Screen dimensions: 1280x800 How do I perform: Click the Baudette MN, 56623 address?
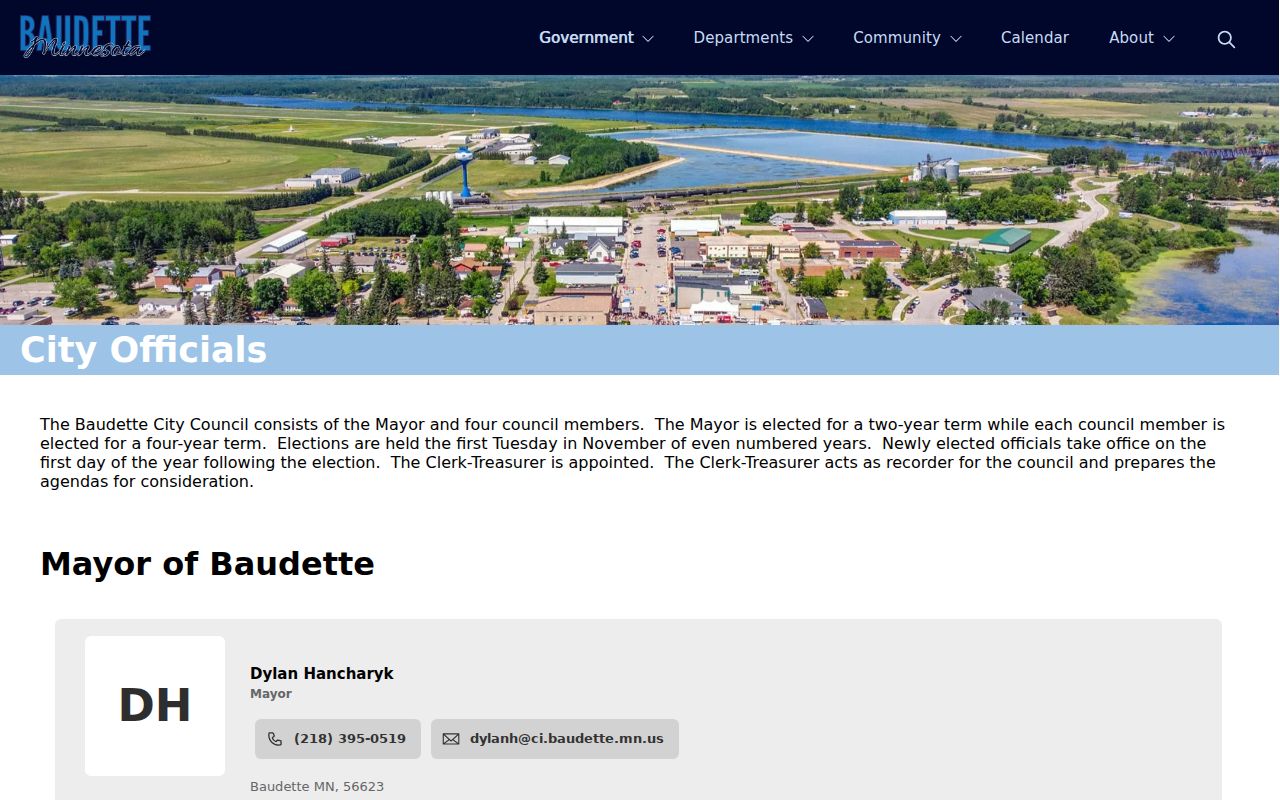pos(317,787)
